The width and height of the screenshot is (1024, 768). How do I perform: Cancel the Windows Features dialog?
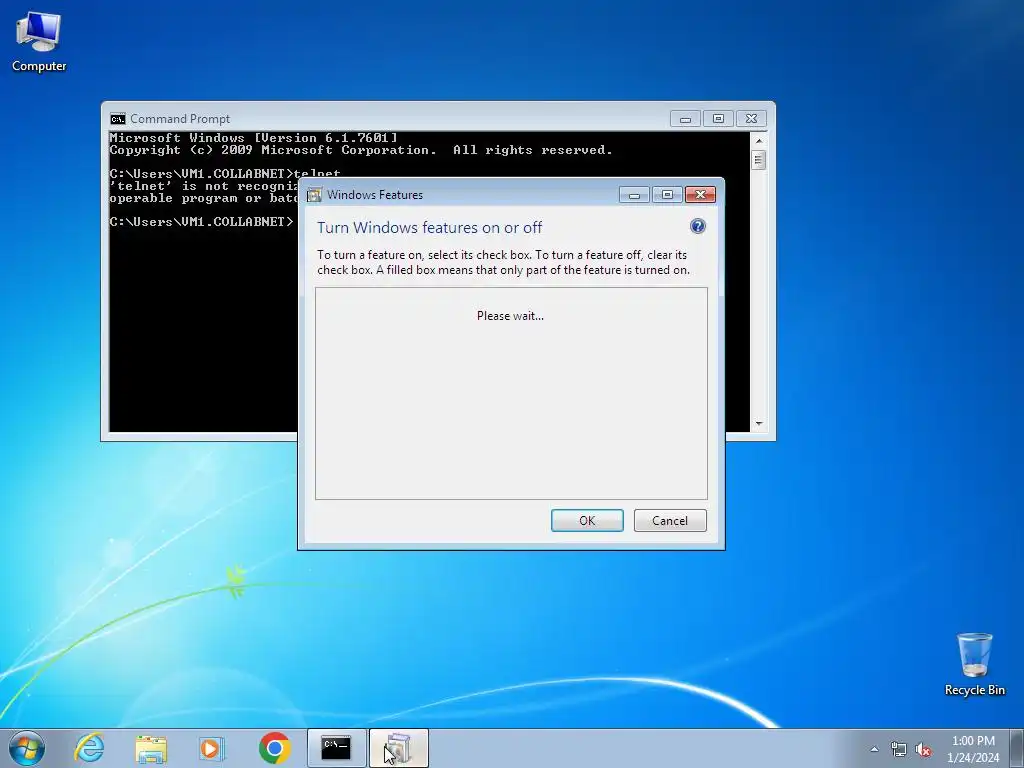[670, 520]
